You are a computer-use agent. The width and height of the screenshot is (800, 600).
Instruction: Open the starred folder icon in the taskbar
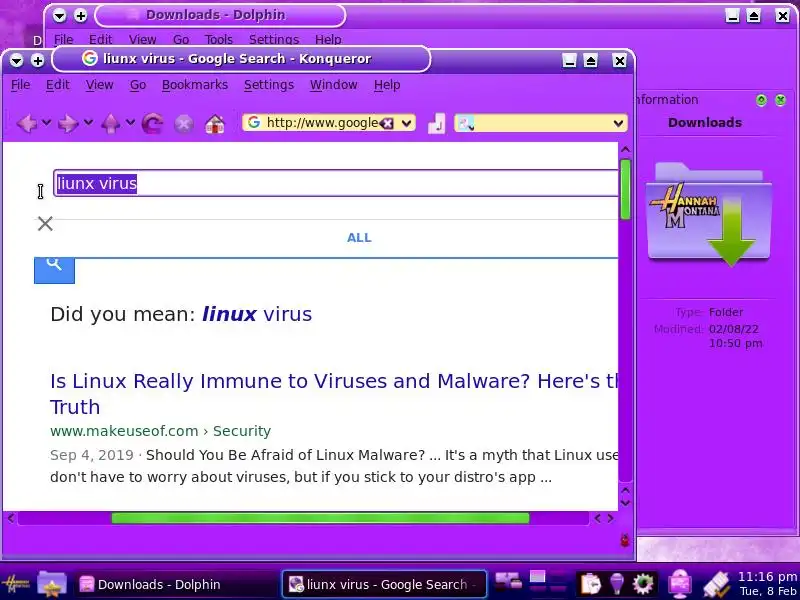click(x=52, y=584)
